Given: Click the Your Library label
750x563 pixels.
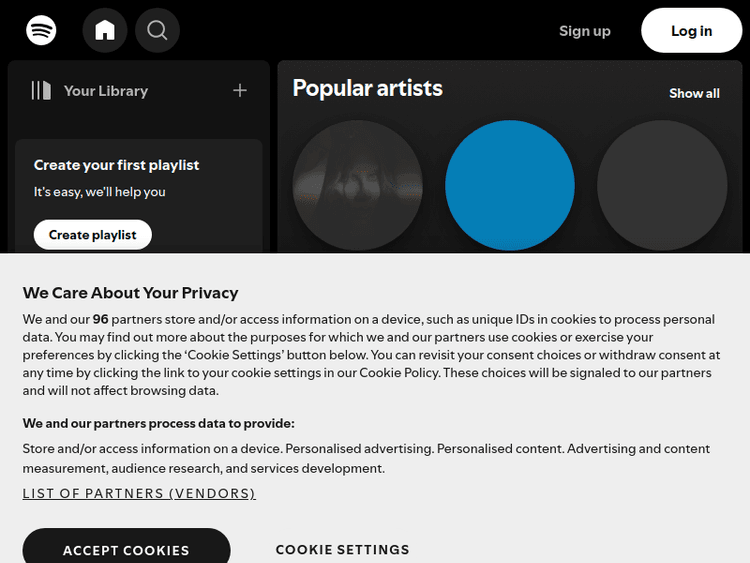Looking at the screenshot, I should coord(106,91).
